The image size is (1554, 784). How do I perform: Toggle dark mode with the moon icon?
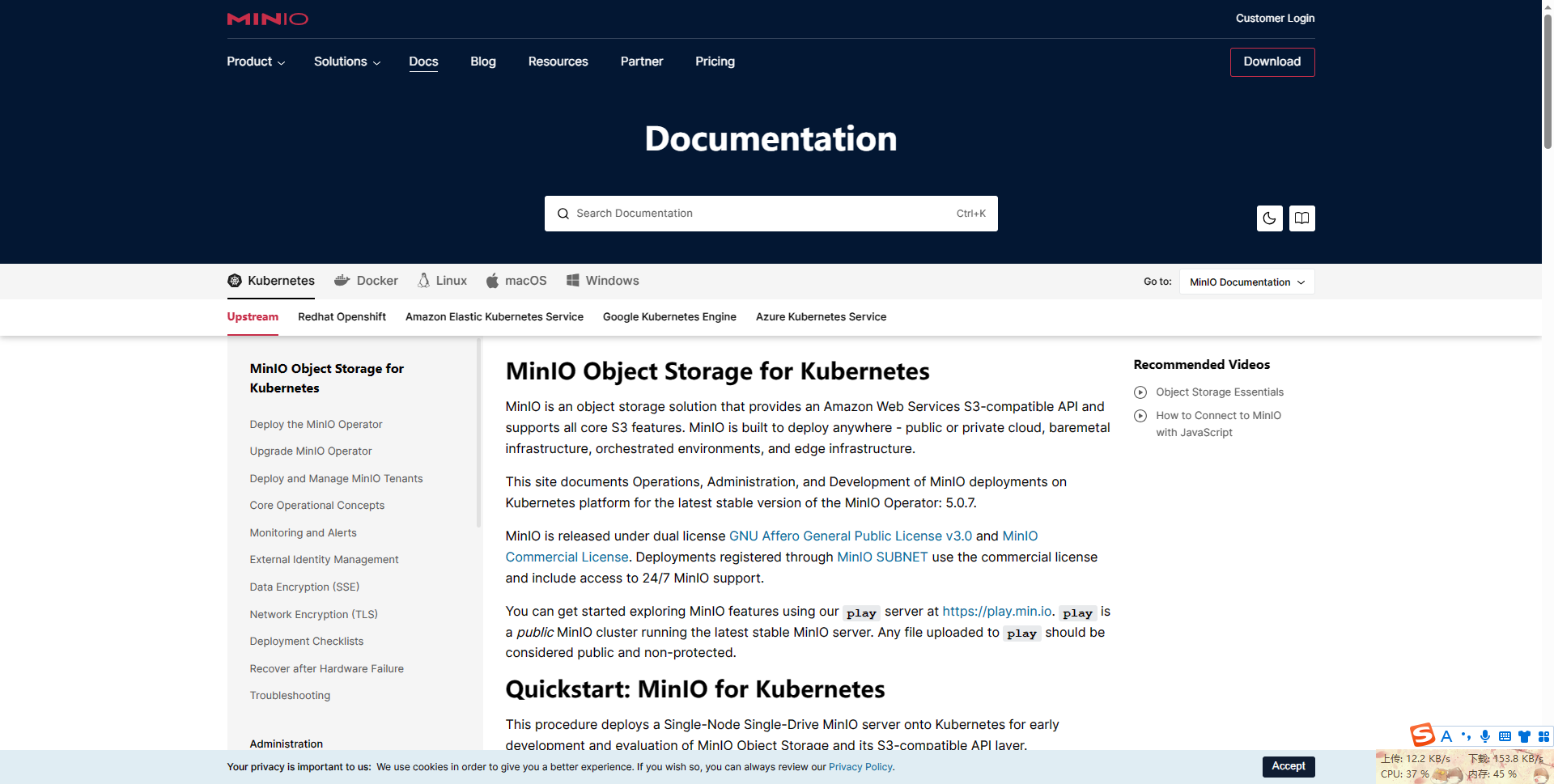coord(1269,218)
